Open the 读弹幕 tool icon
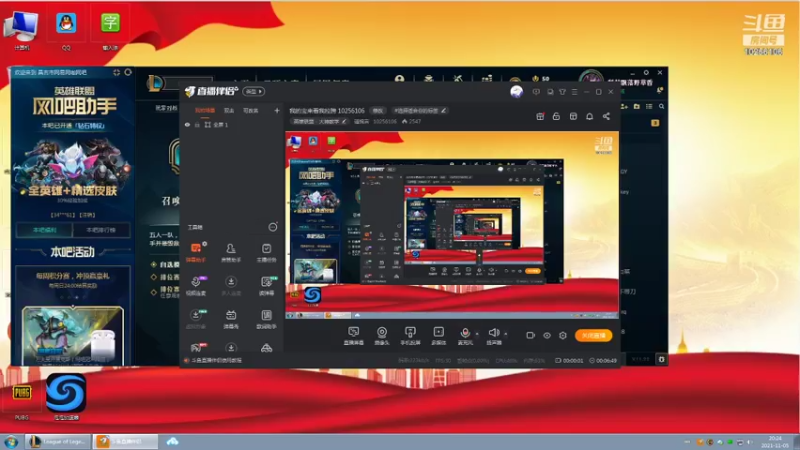The width and height of the screenshot is (800, 450). point(266,285)
